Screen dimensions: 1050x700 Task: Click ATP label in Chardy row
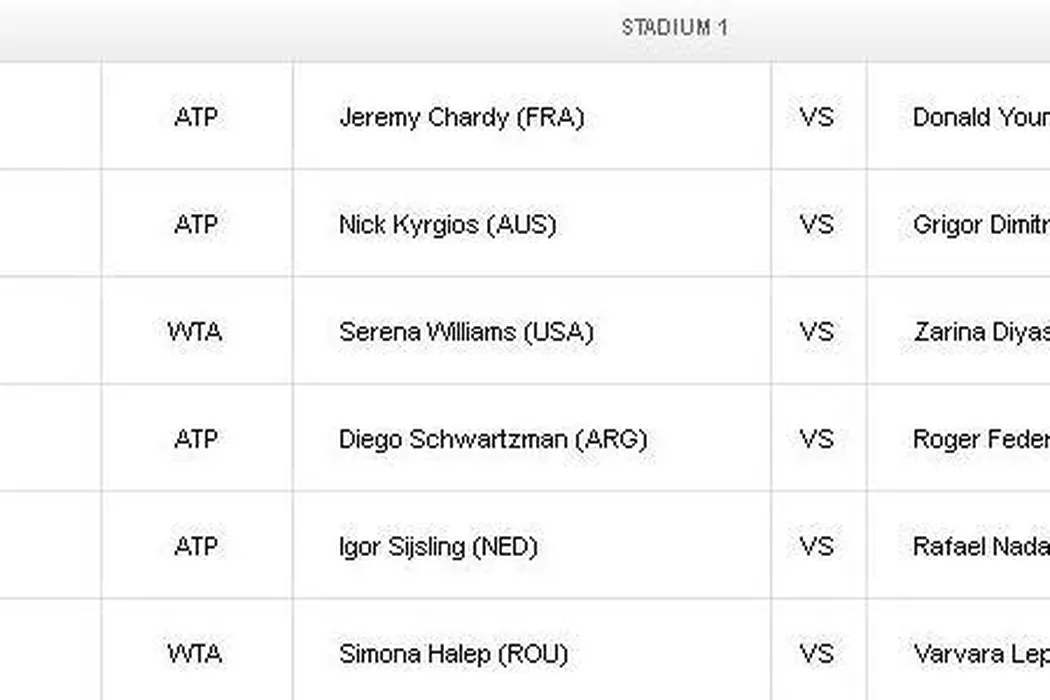pos(196,117)
